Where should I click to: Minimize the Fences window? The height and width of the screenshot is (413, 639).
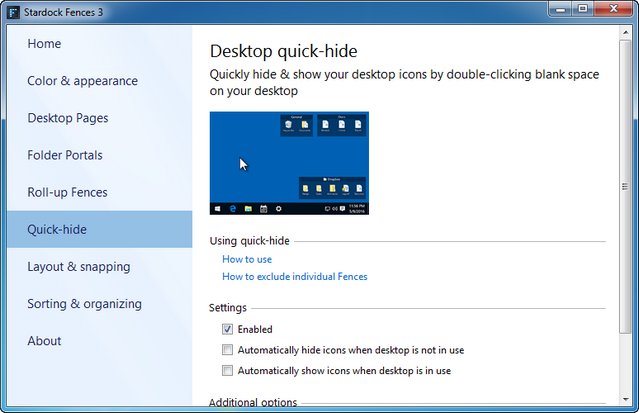pyautogui.click(x=554, y=11)
